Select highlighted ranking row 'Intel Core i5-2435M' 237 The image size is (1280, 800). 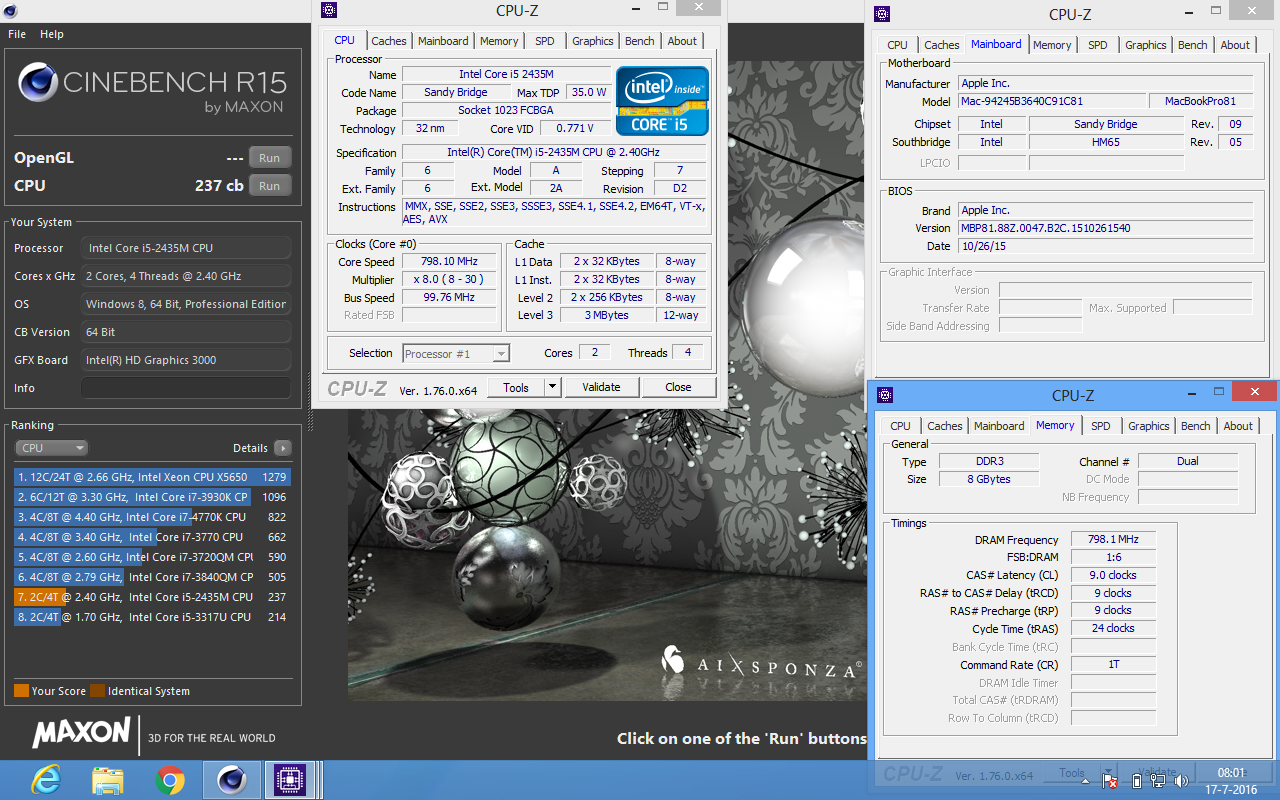pyautogui.click(x=151, y=597)
